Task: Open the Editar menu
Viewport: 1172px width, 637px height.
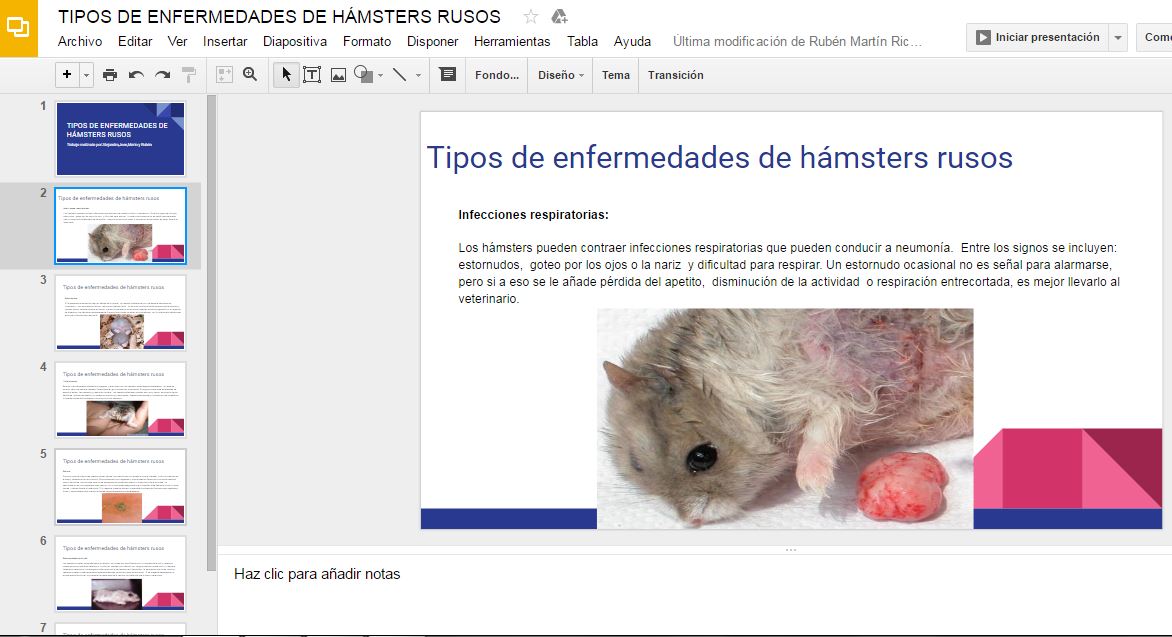Action: (135, 41)
